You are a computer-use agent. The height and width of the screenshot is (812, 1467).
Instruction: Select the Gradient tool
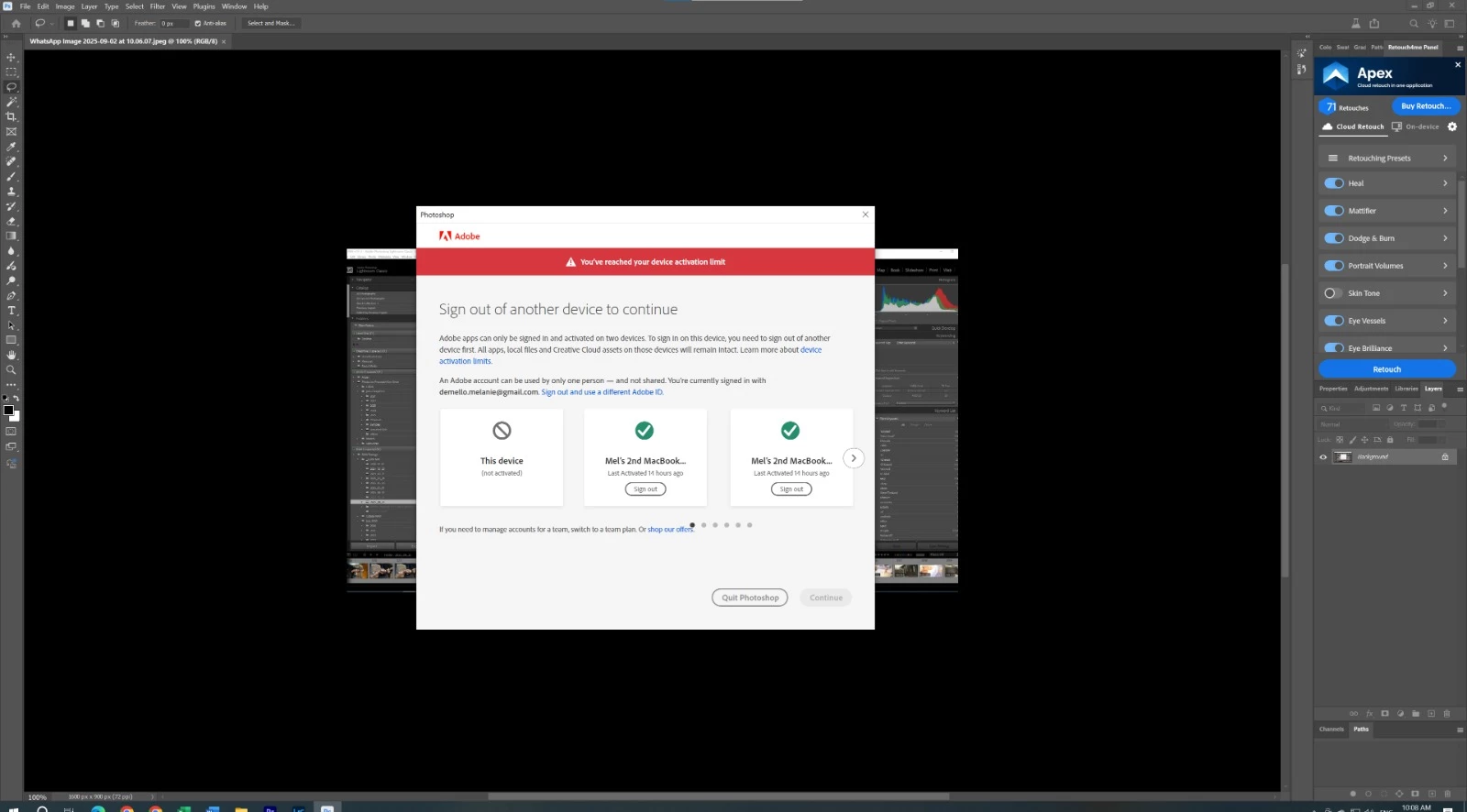pos(11,236)
